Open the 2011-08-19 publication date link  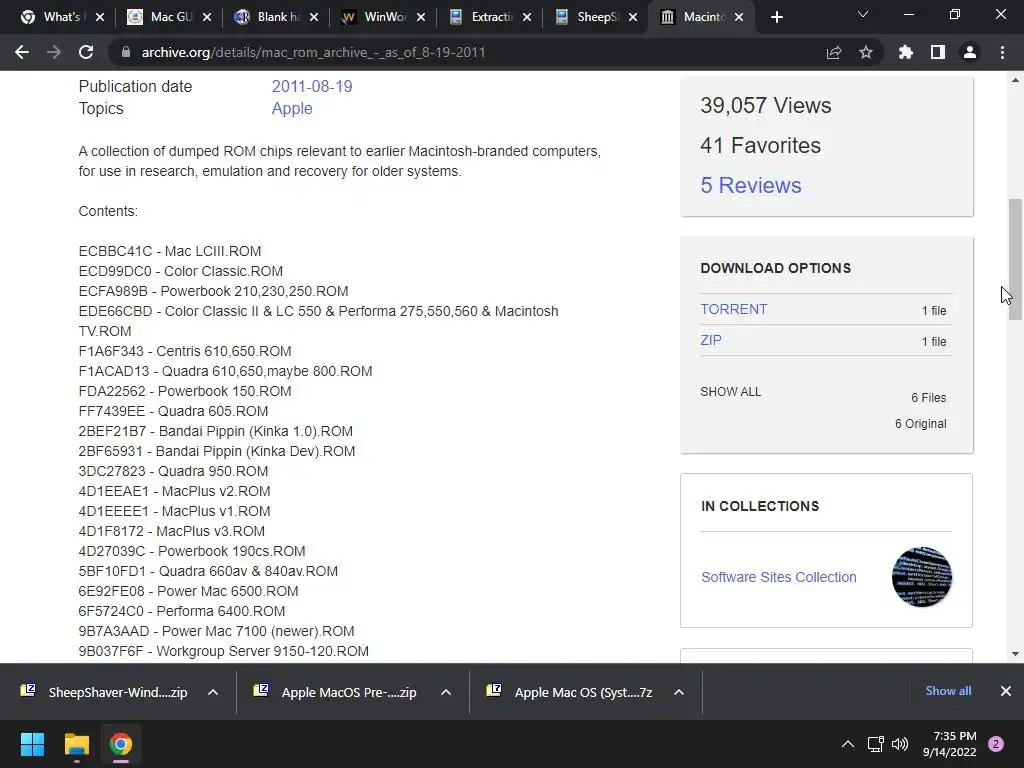[312, 86]
